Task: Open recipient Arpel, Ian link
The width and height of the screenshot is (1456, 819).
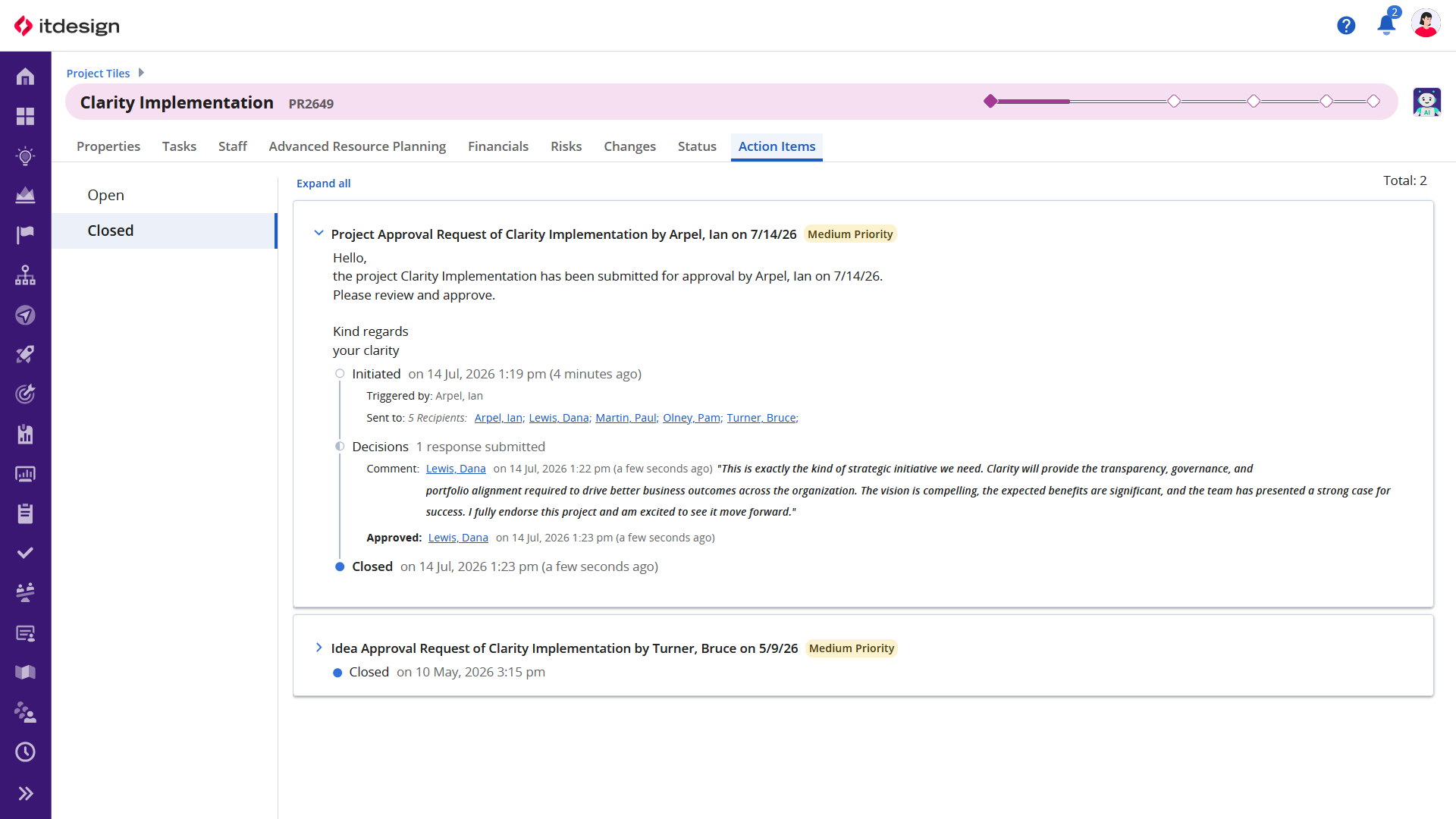Action: tap(498, 418)
